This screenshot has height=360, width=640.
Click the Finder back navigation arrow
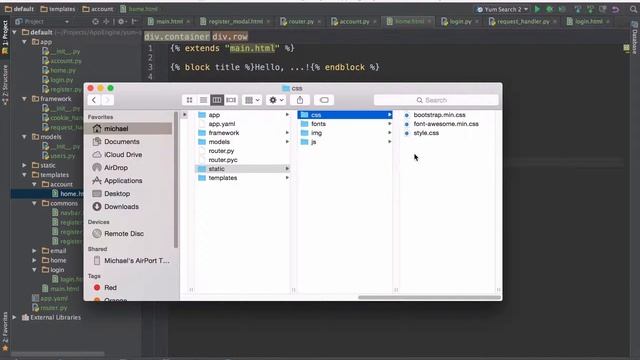(x=94, y=100)
